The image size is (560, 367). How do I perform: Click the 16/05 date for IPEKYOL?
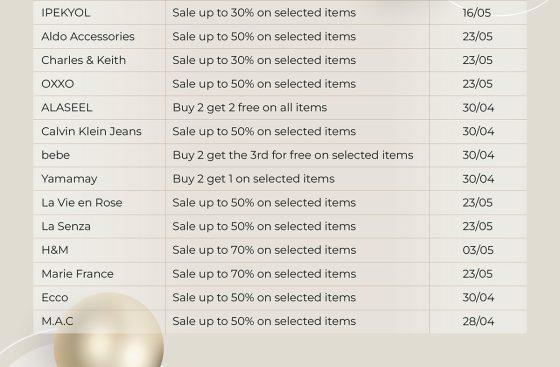pyautogui.click(x=476, y=13)
